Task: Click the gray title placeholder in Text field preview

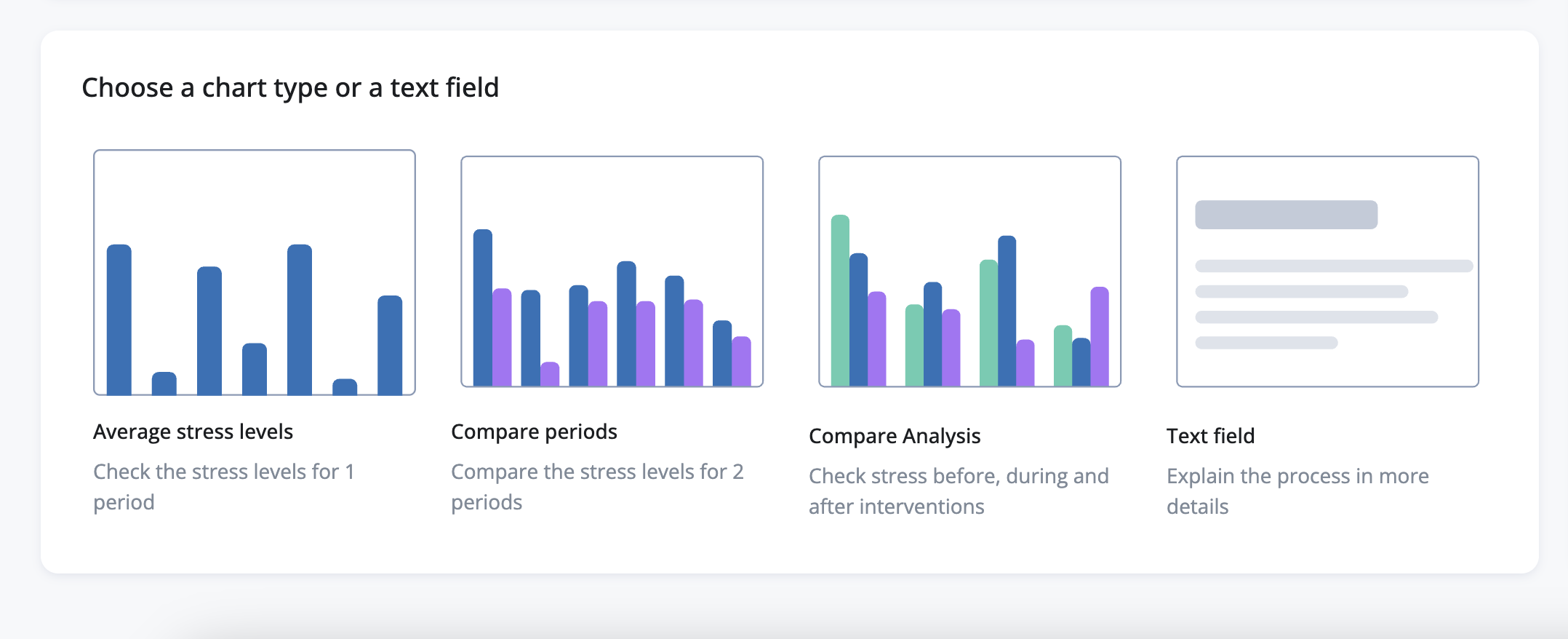Action: click(x=1286, y=215)
